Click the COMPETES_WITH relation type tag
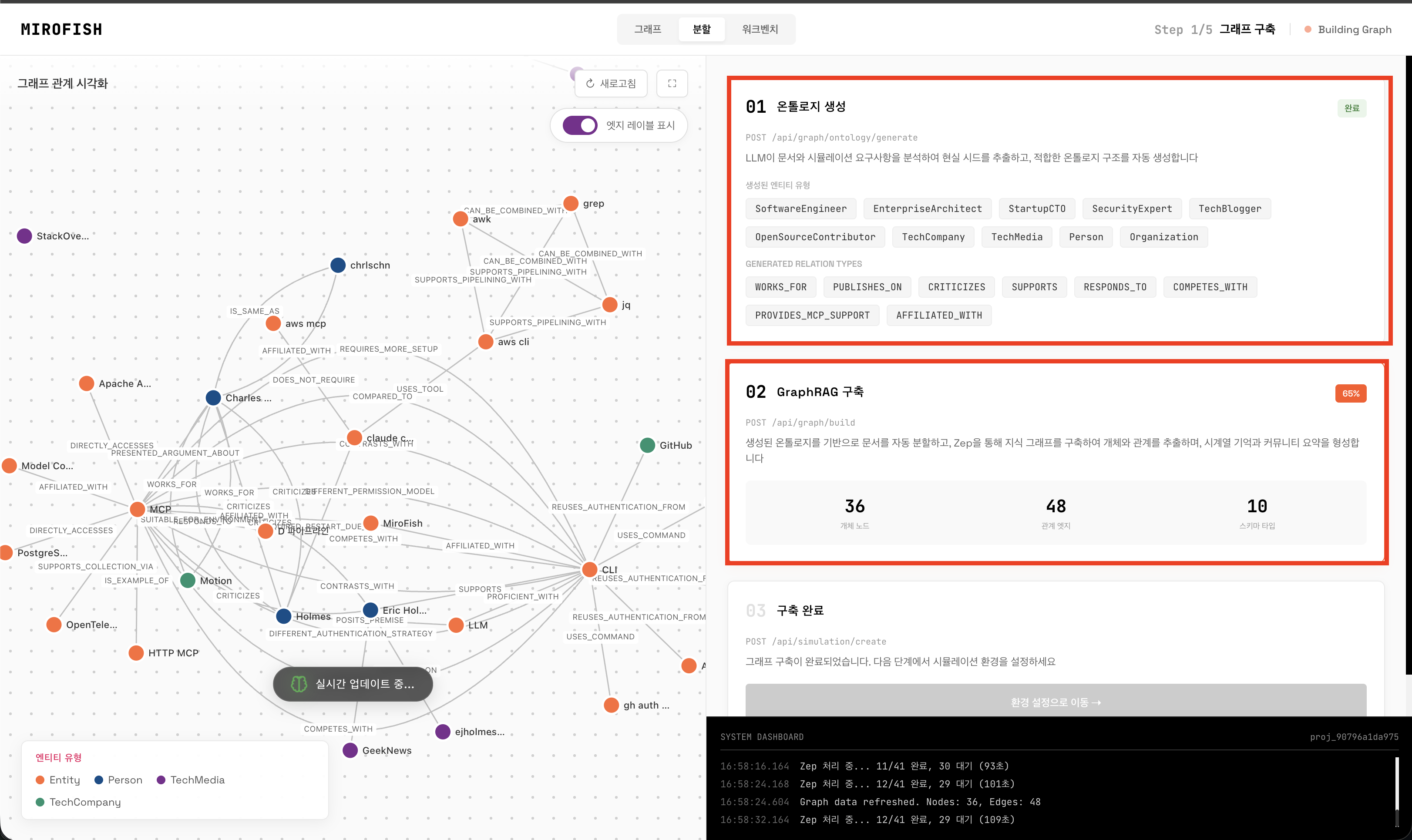Image resolution: width=1412 pixels, height=840 pixels. tap(1210, 287)
